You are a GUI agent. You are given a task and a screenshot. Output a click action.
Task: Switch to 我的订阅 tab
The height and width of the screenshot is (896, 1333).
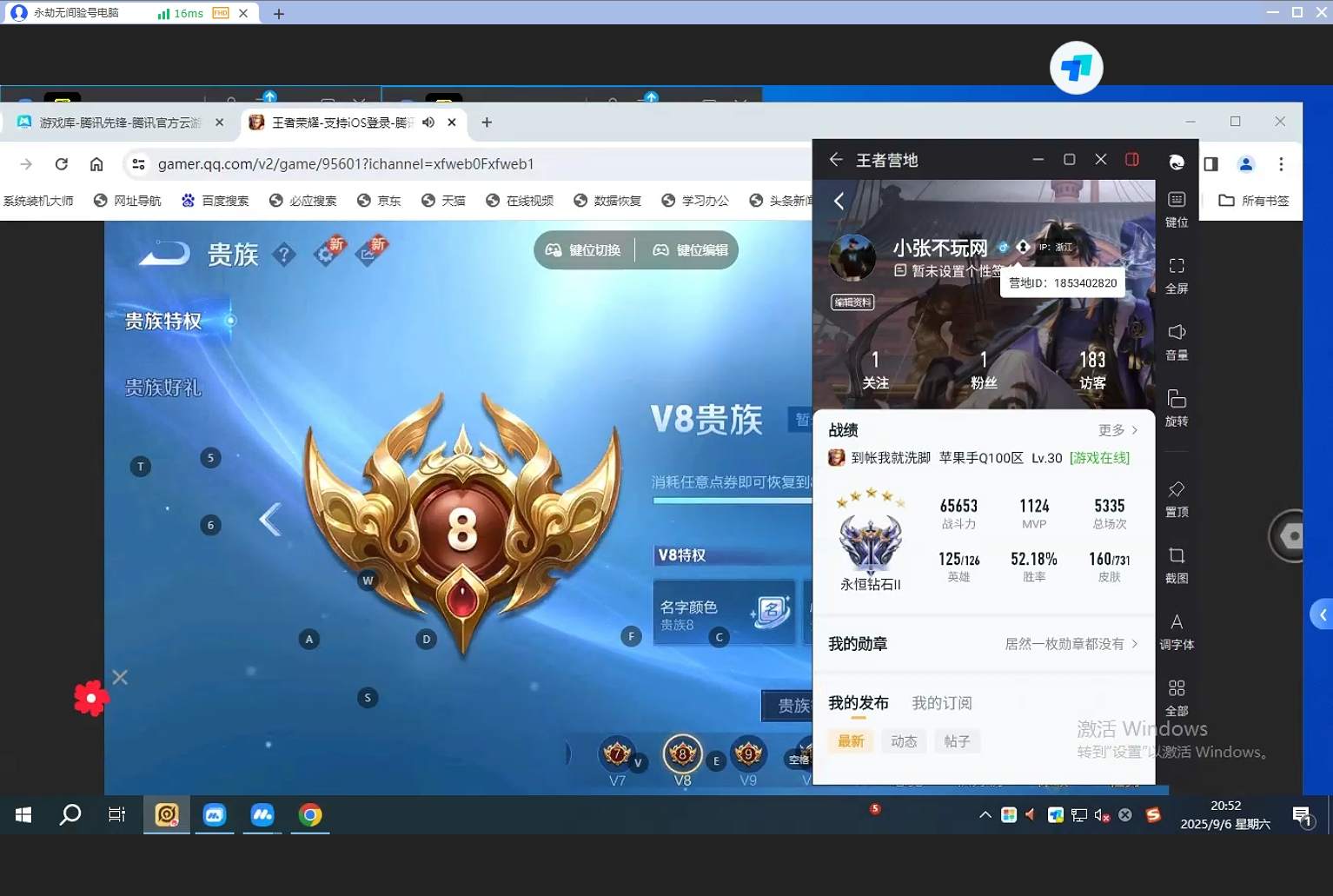tap(942, 703)
